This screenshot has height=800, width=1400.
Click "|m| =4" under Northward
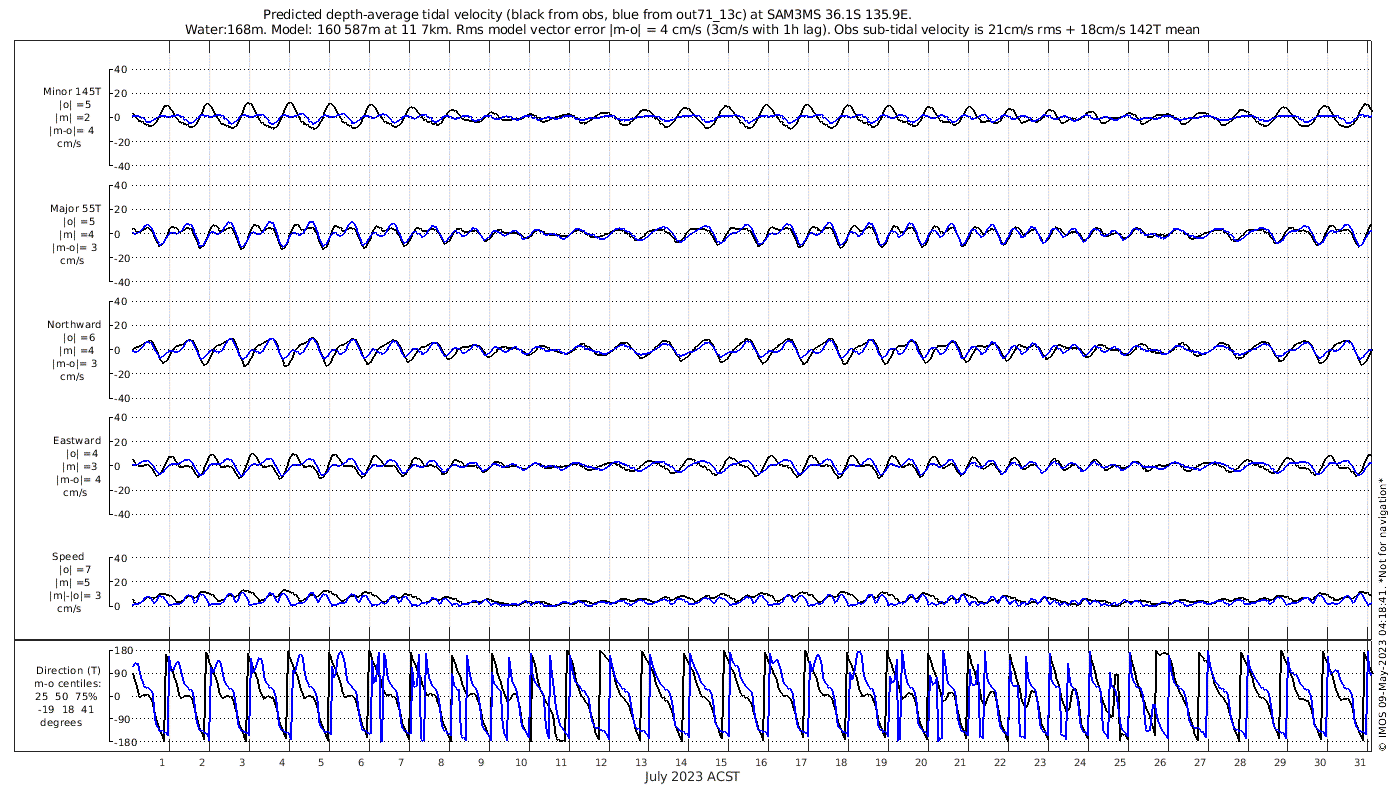pyautogui.click(x=77, y=350)
